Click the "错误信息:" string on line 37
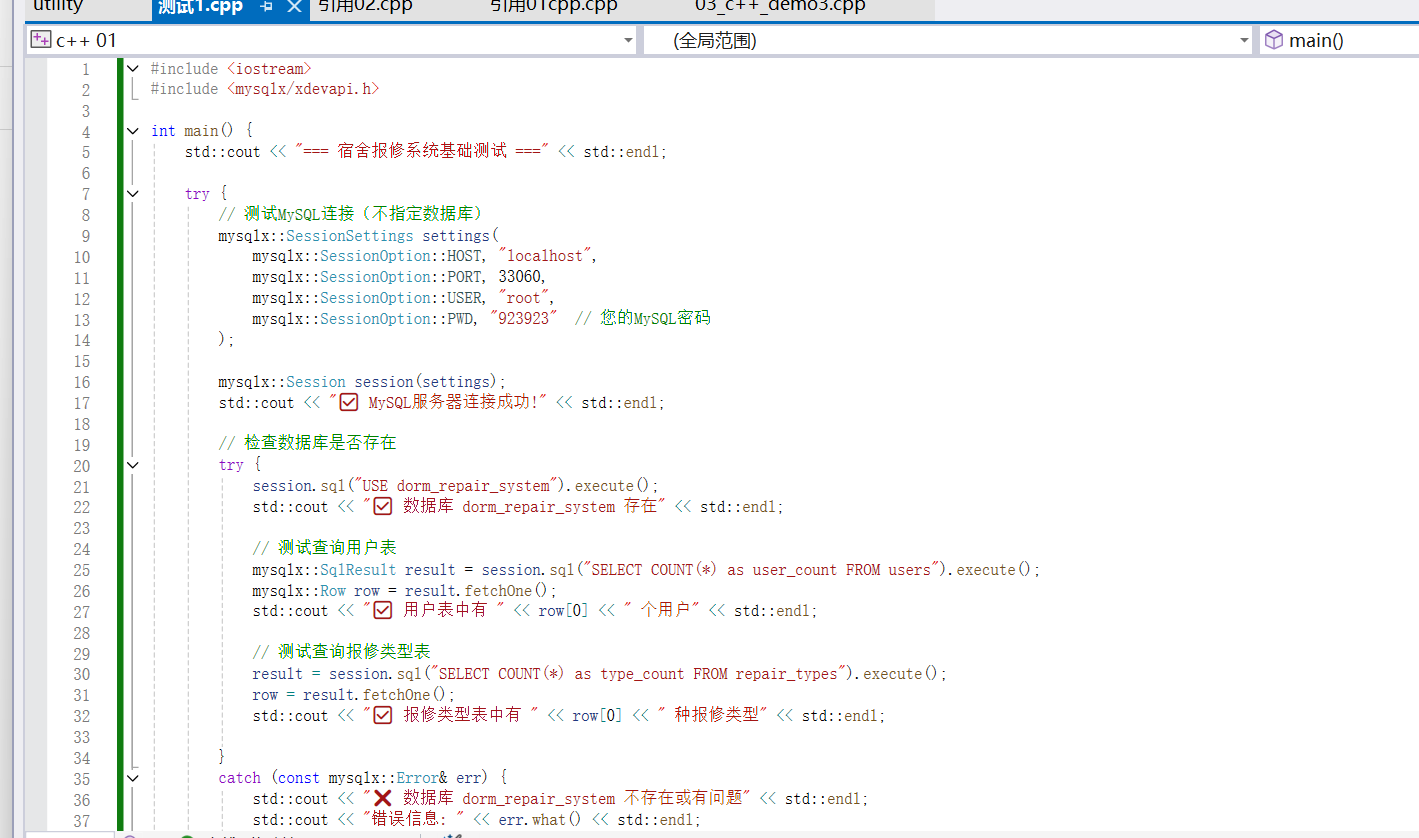This screenshot has width=1419, height=838. coord(411,820)
